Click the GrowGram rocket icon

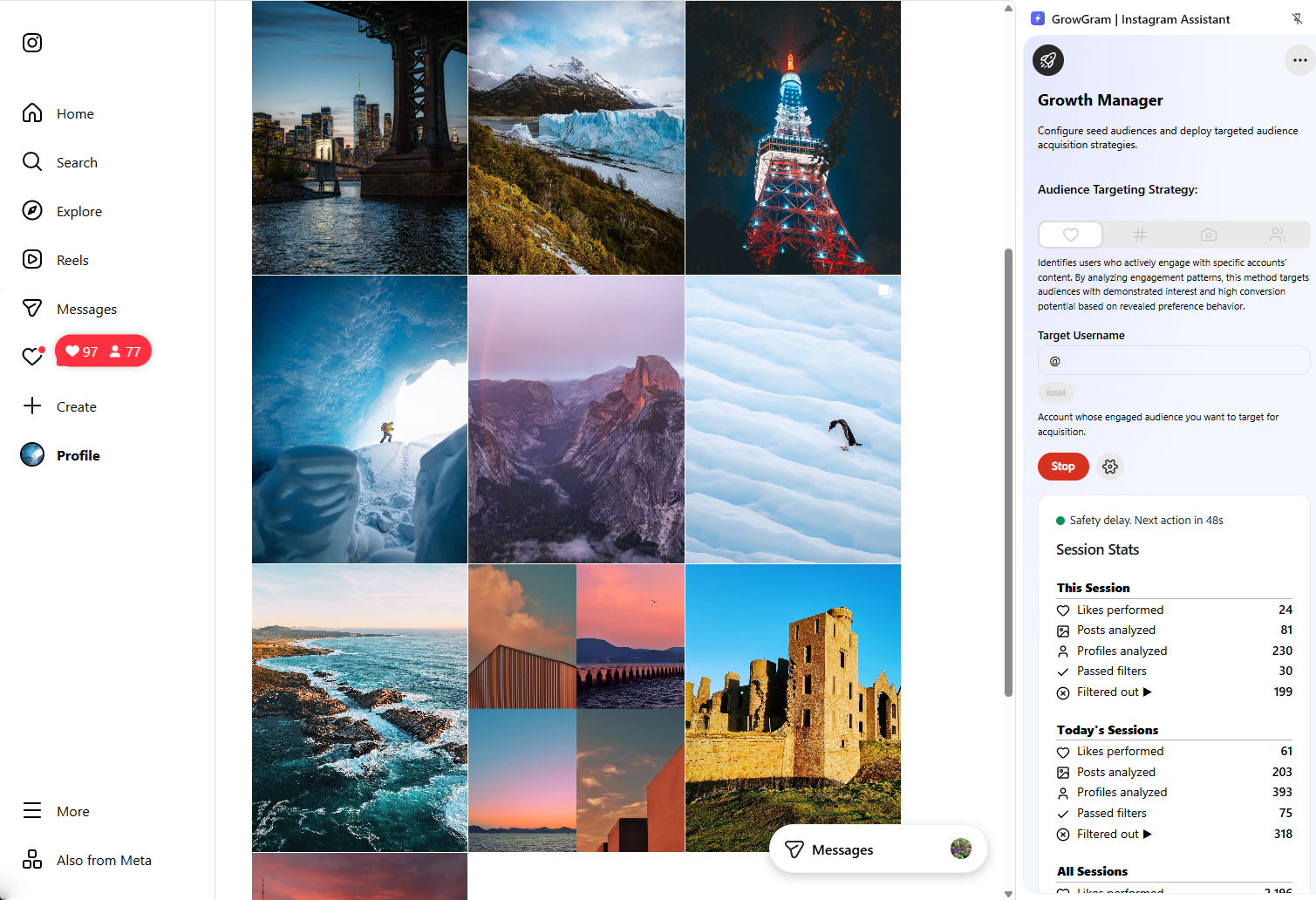(x=1048, y=60)
